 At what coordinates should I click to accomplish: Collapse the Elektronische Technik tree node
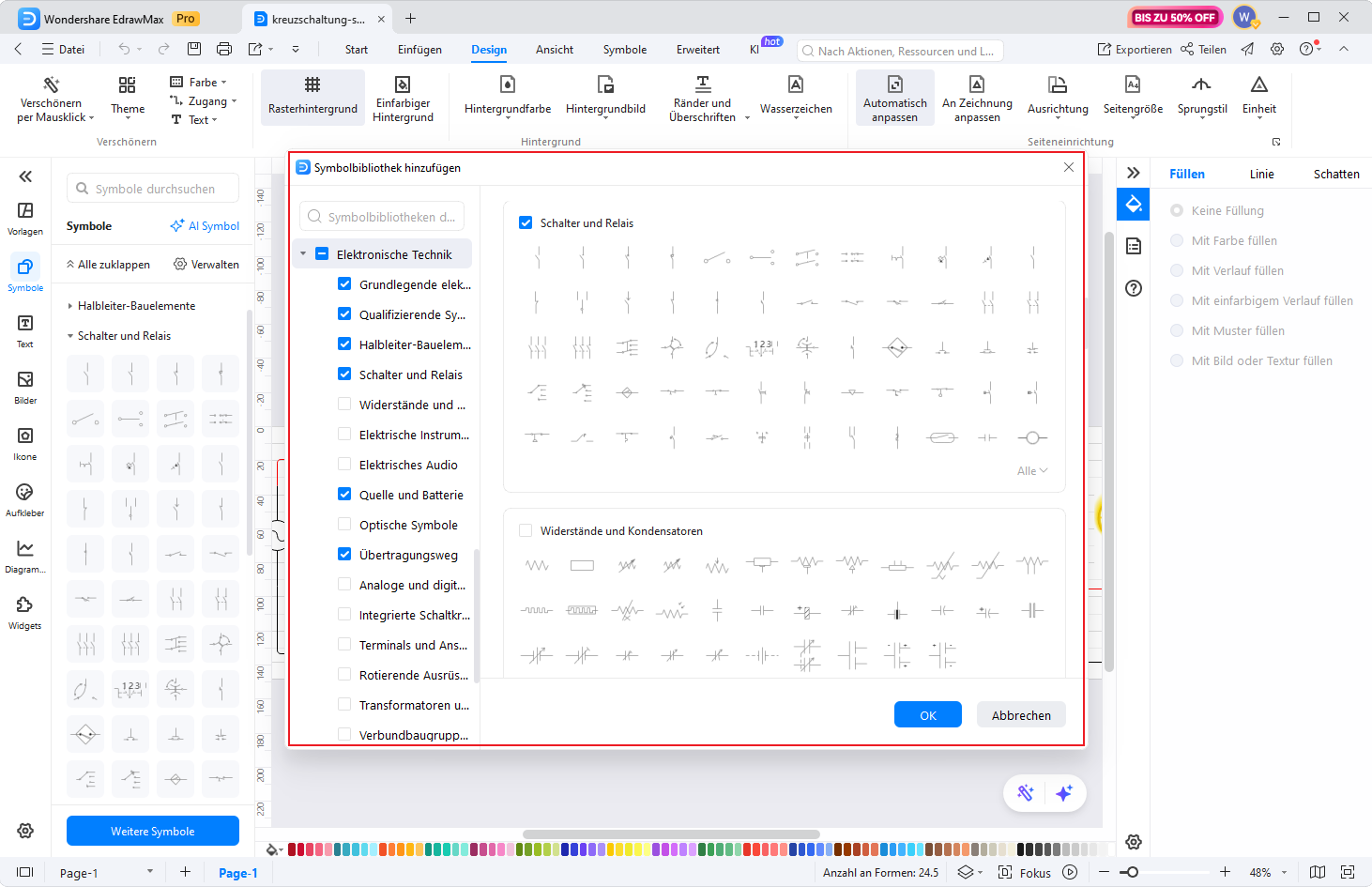click(x=303, y=254)
